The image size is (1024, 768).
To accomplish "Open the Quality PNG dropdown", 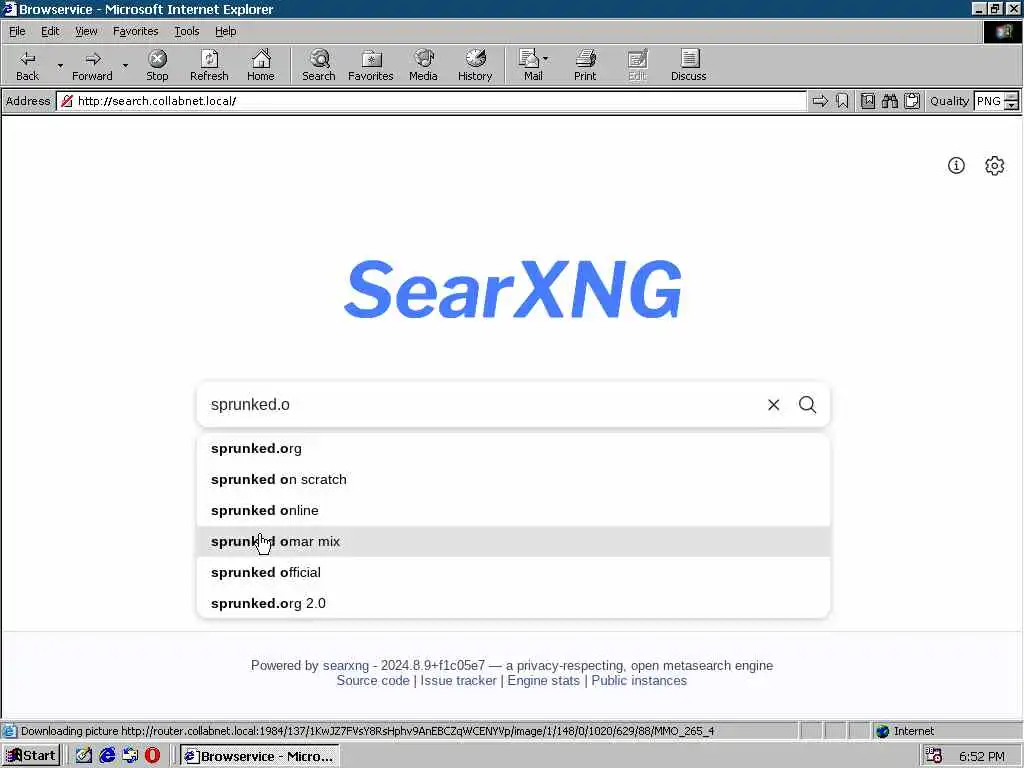I will (1011, 101).
